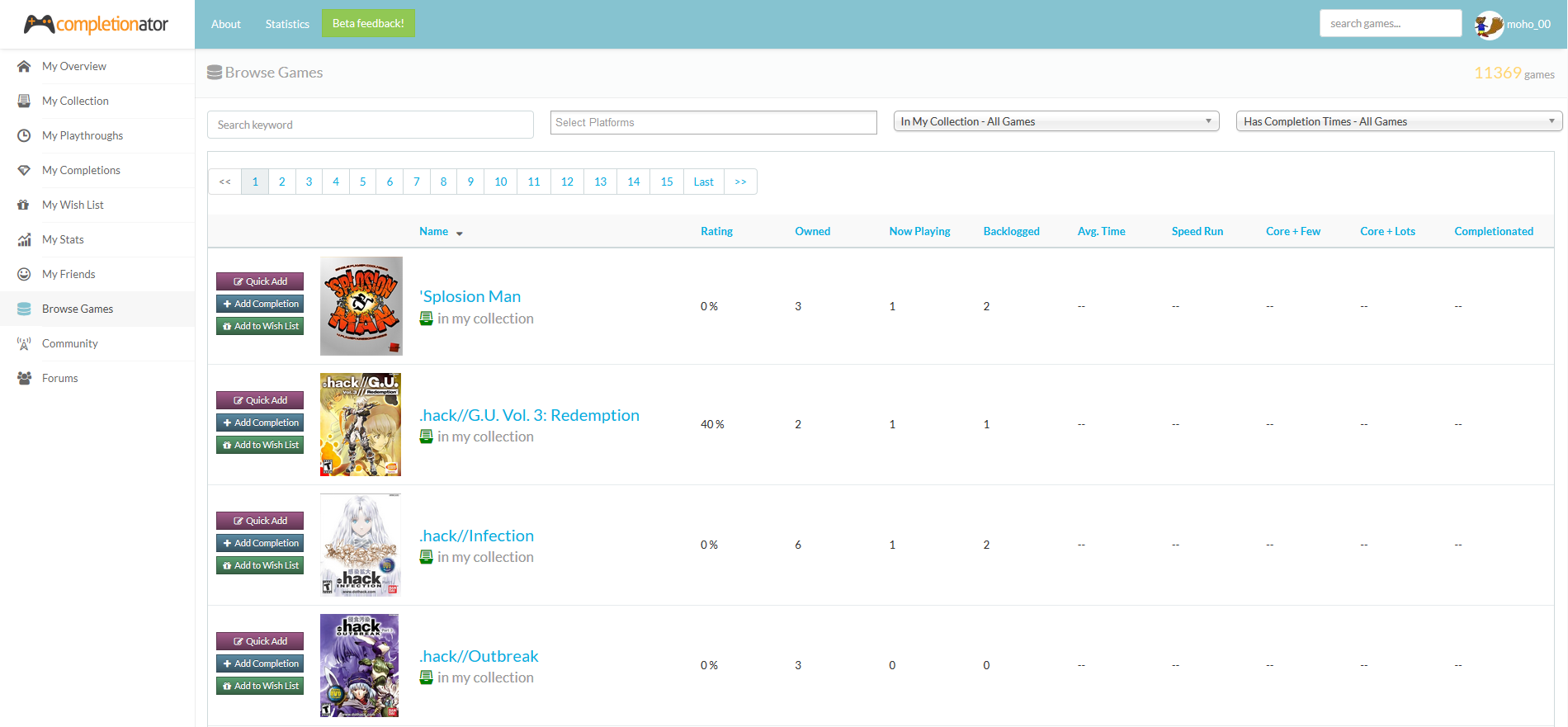
Task: Click the My Collection book icon
Action: point(24,101)
